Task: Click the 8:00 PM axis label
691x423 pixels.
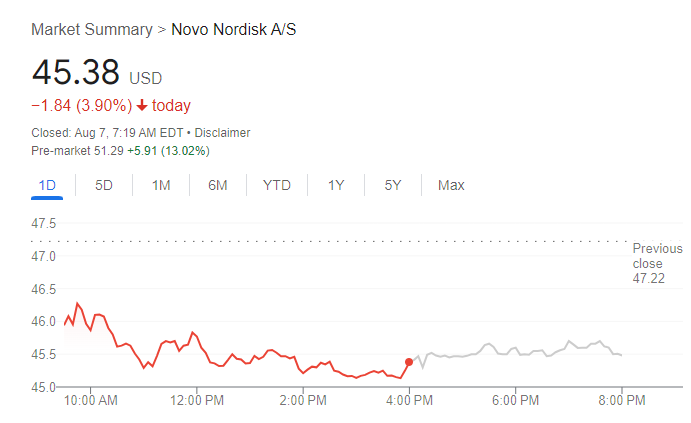Action: 621,400
